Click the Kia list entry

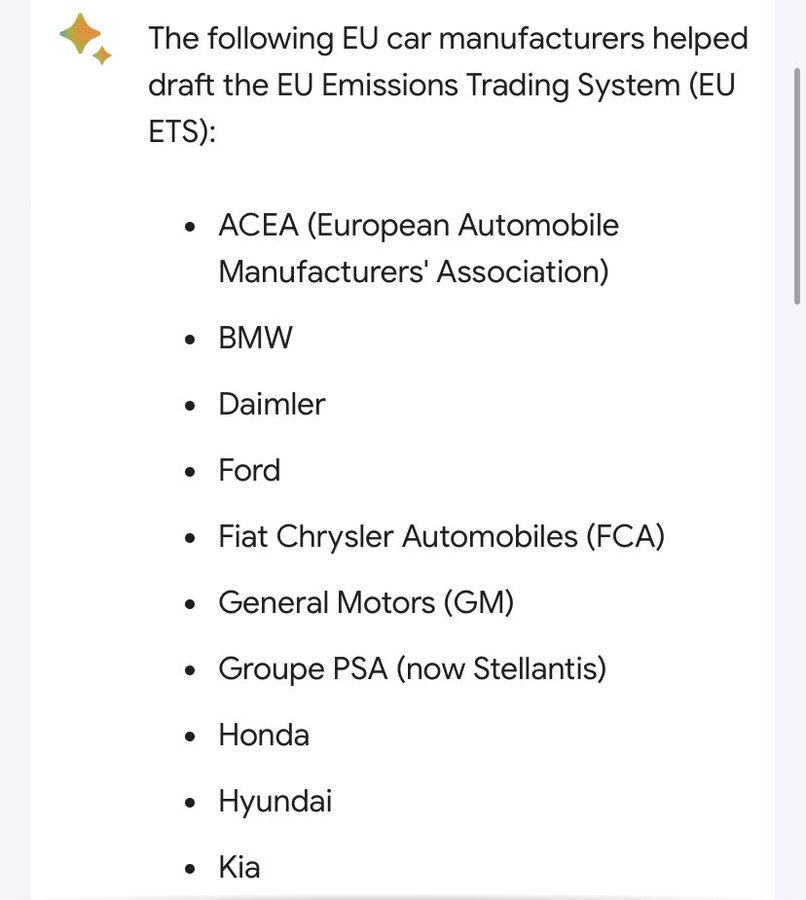(x=239, y=867)
